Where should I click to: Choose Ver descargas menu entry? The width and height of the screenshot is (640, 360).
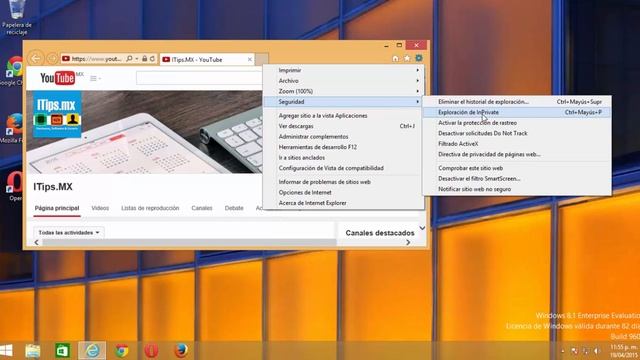344,127
